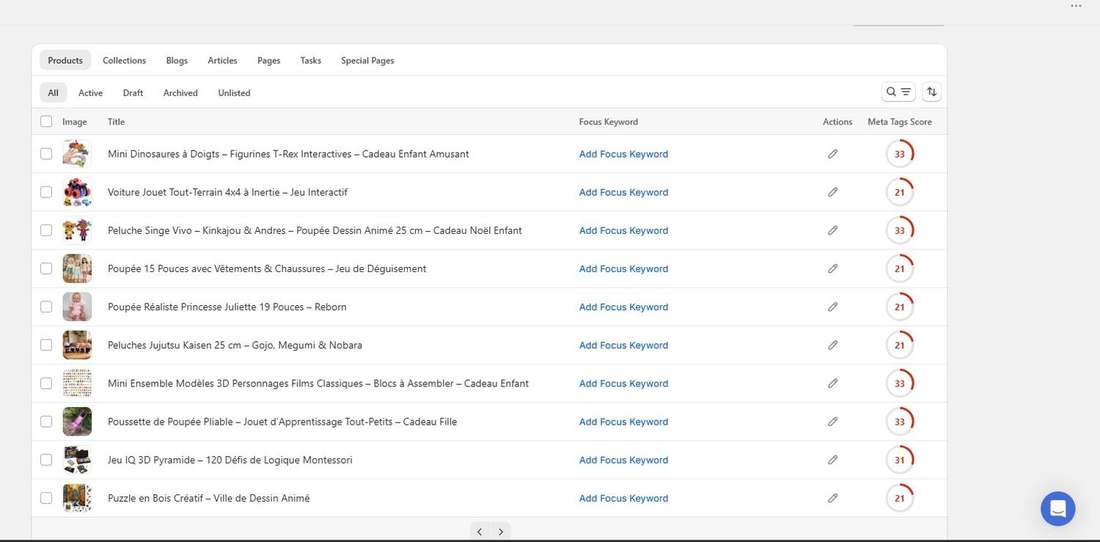
Task: Add Focus Keyword for Peluches Jujutsu Kaisen
Action: click(624, 345)
